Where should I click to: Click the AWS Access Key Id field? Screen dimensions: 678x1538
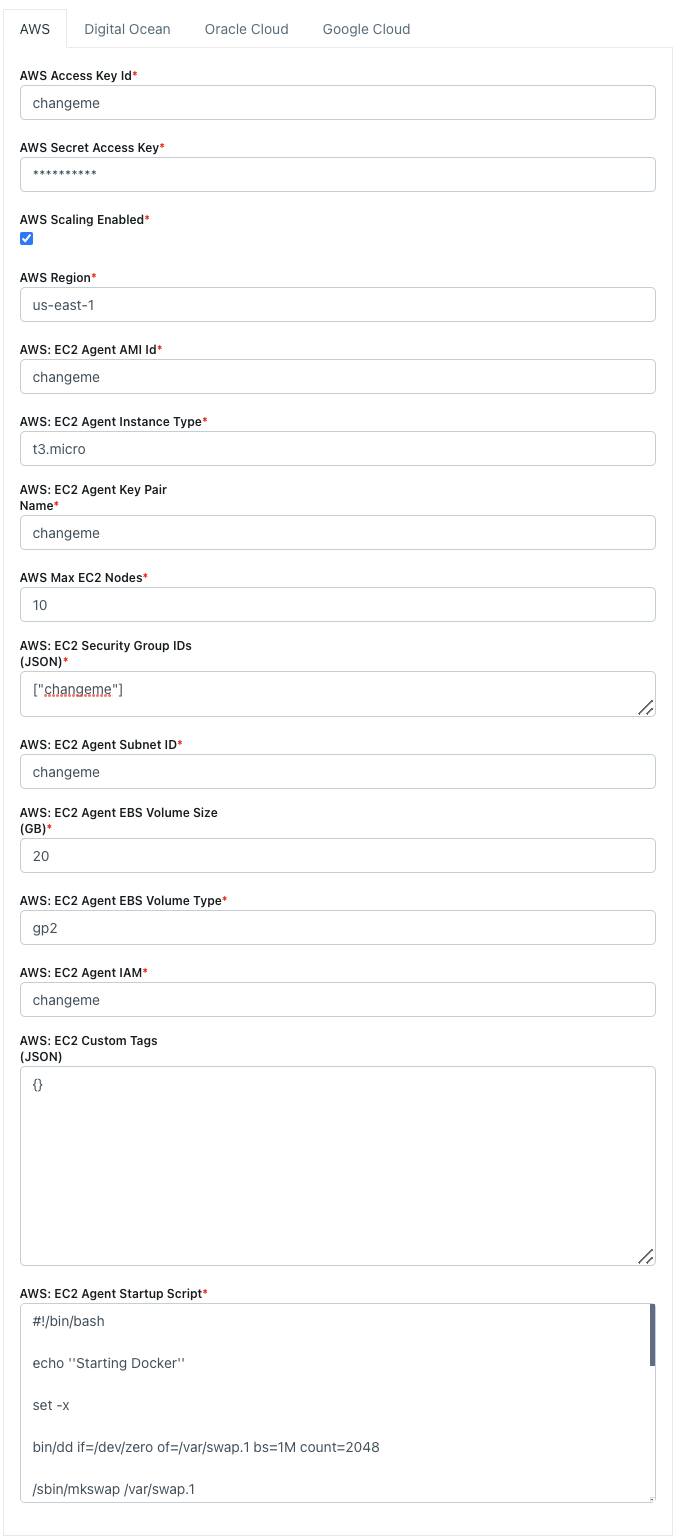point(337,103)
